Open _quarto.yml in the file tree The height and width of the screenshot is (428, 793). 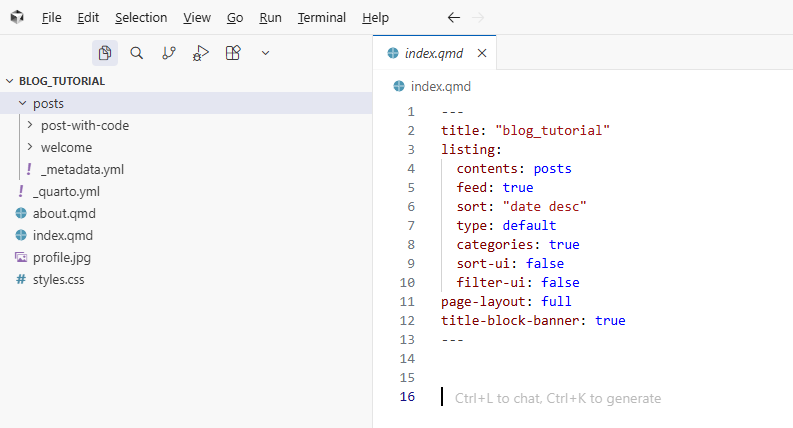tap(66, 191)
